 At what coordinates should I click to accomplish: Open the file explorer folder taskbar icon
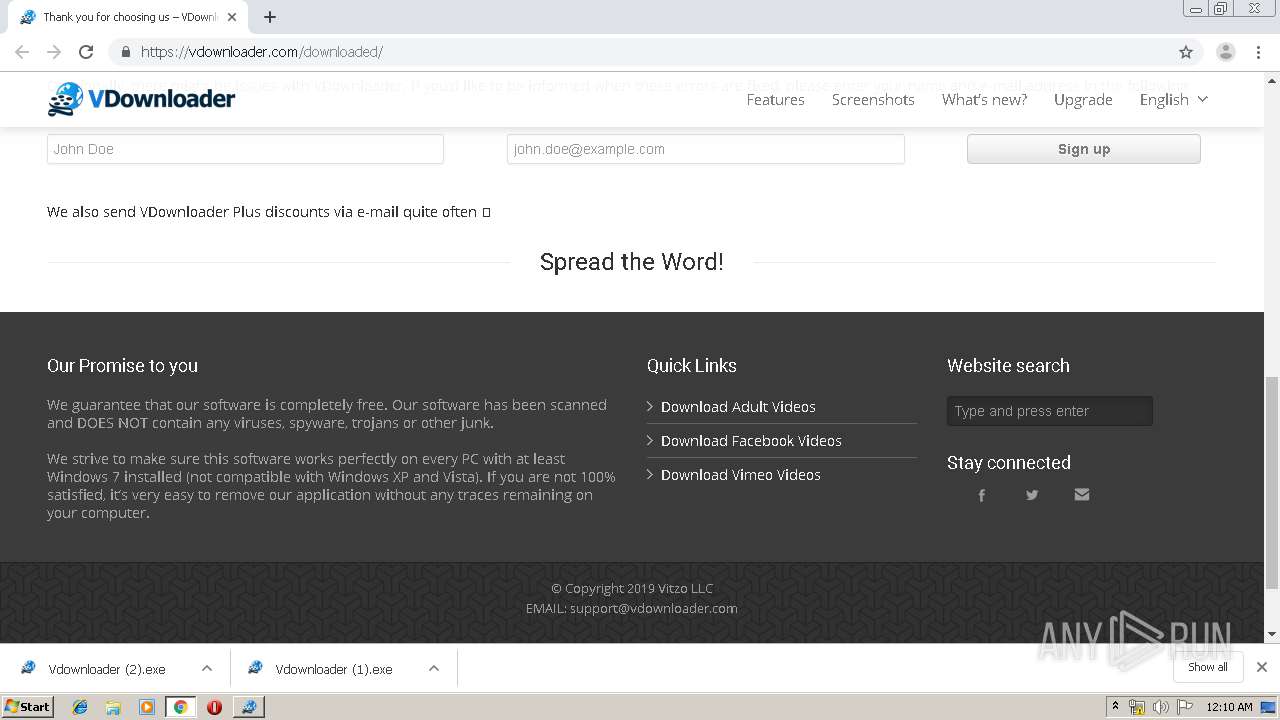113,707
